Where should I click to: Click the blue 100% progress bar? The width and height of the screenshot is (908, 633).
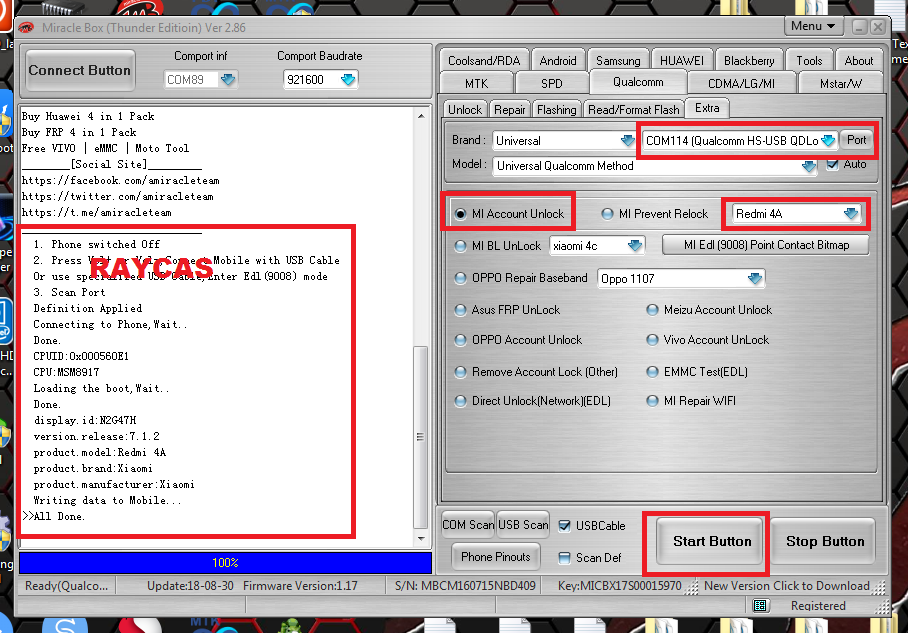225,562
